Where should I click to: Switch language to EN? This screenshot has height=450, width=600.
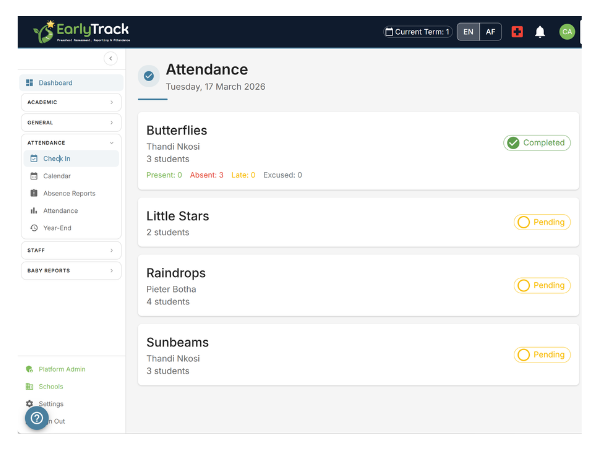[468, 32]
